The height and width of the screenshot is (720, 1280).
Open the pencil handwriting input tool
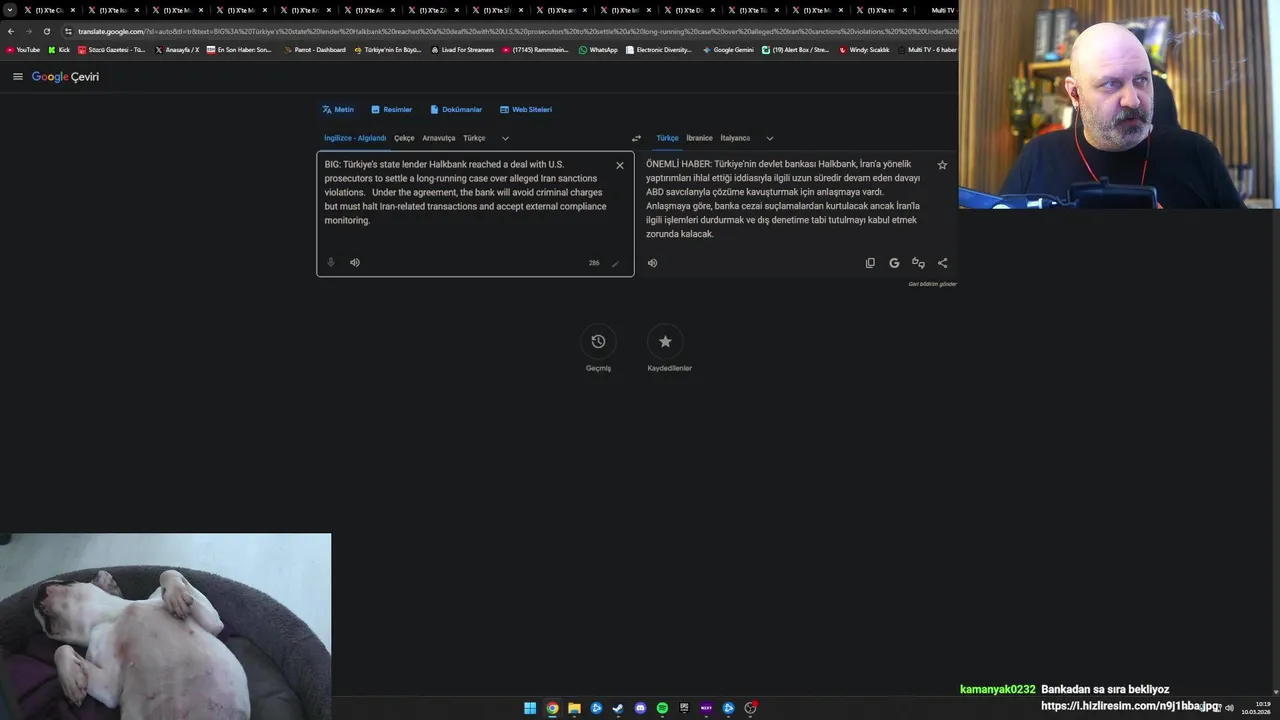pyautogui.click(x=615, y=264)
